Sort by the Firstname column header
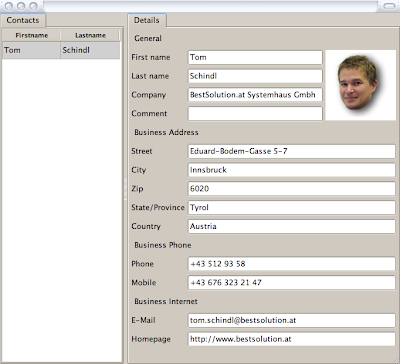Viewport: 400px width, 364px height. point(31,35)
